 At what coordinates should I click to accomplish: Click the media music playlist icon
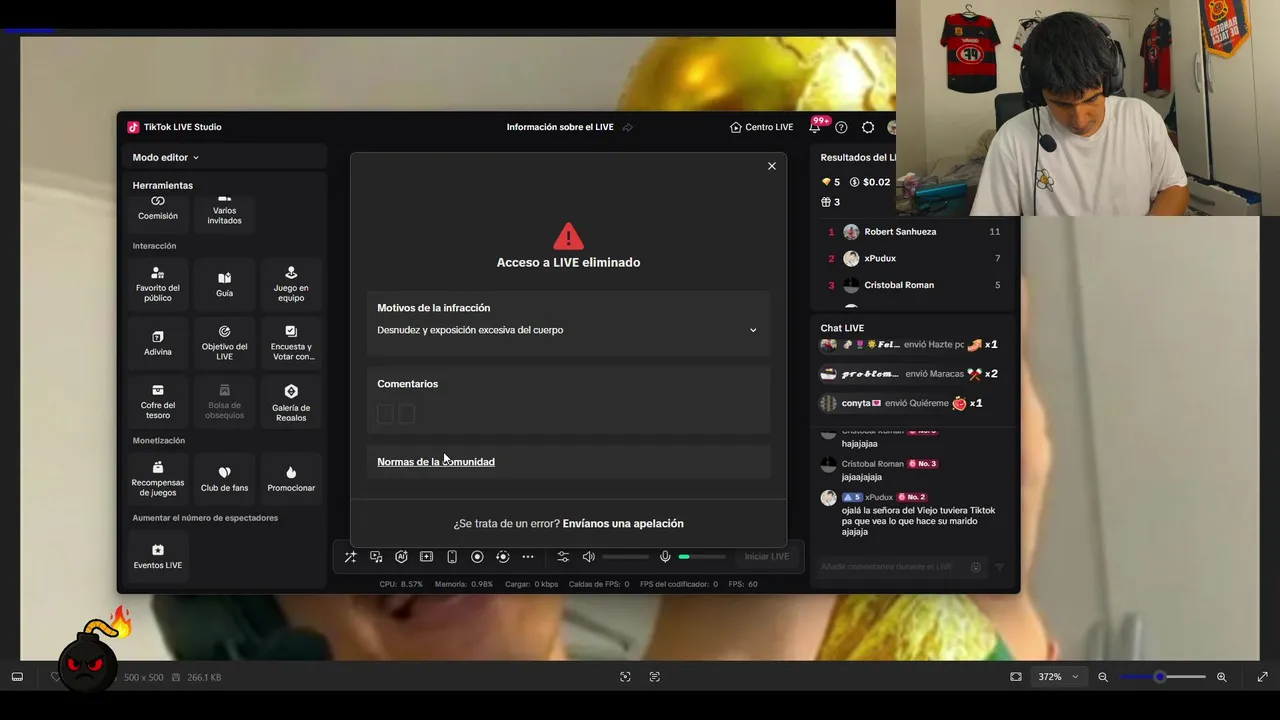pos(376,557)
